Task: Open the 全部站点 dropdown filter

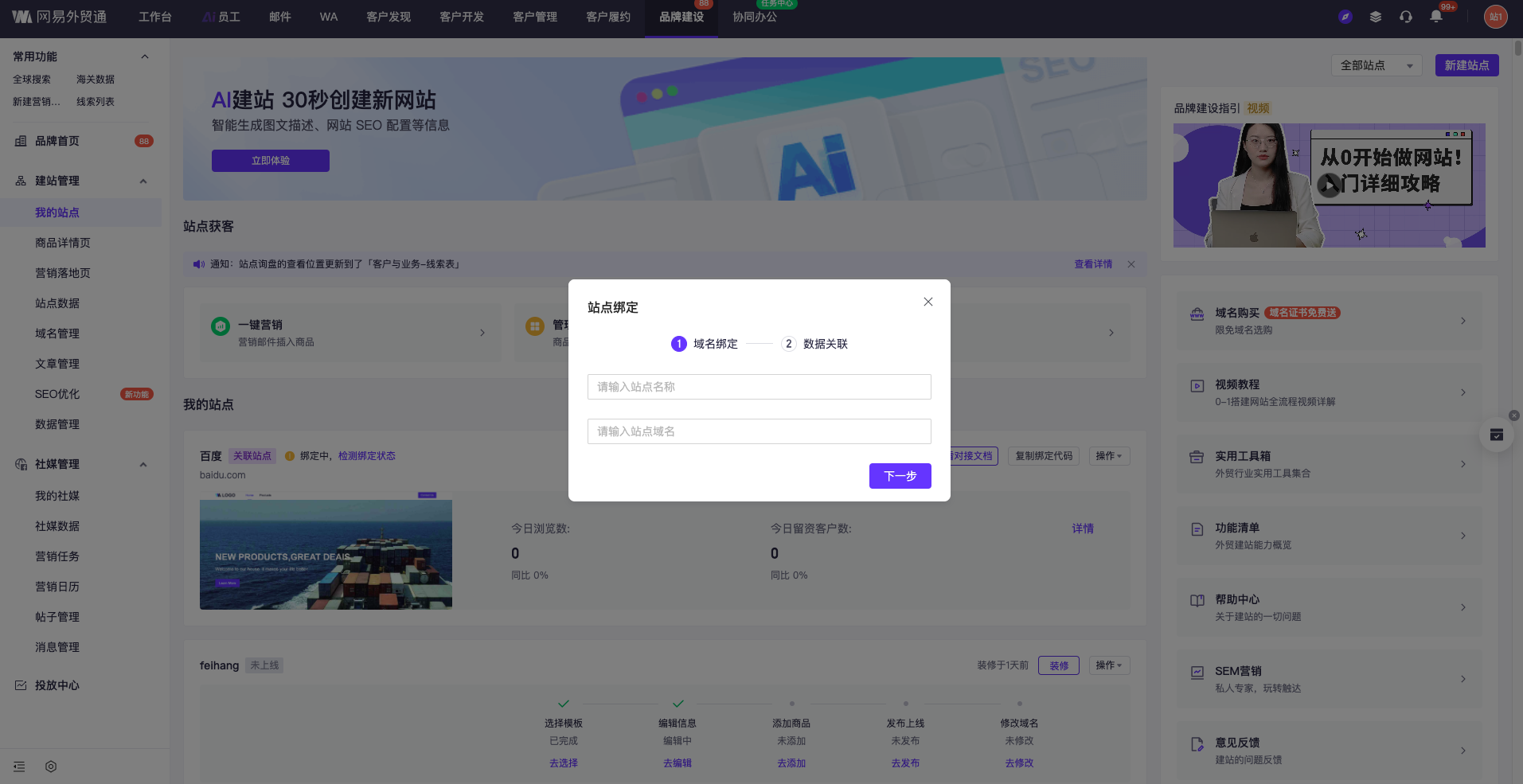Action: tap(1376, 65)
